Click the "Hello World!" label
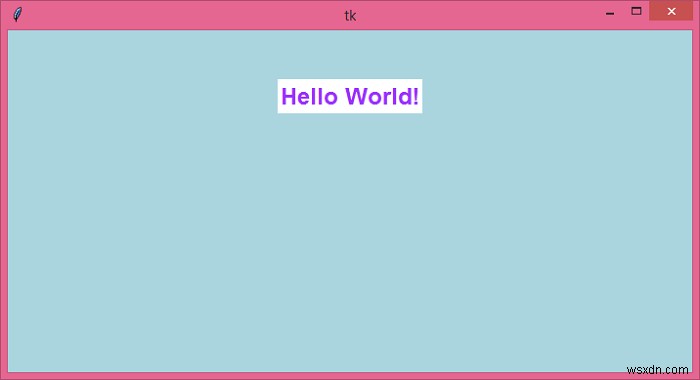Image resolution: width=700 pixels, height=380 pixels. point(350,96)
